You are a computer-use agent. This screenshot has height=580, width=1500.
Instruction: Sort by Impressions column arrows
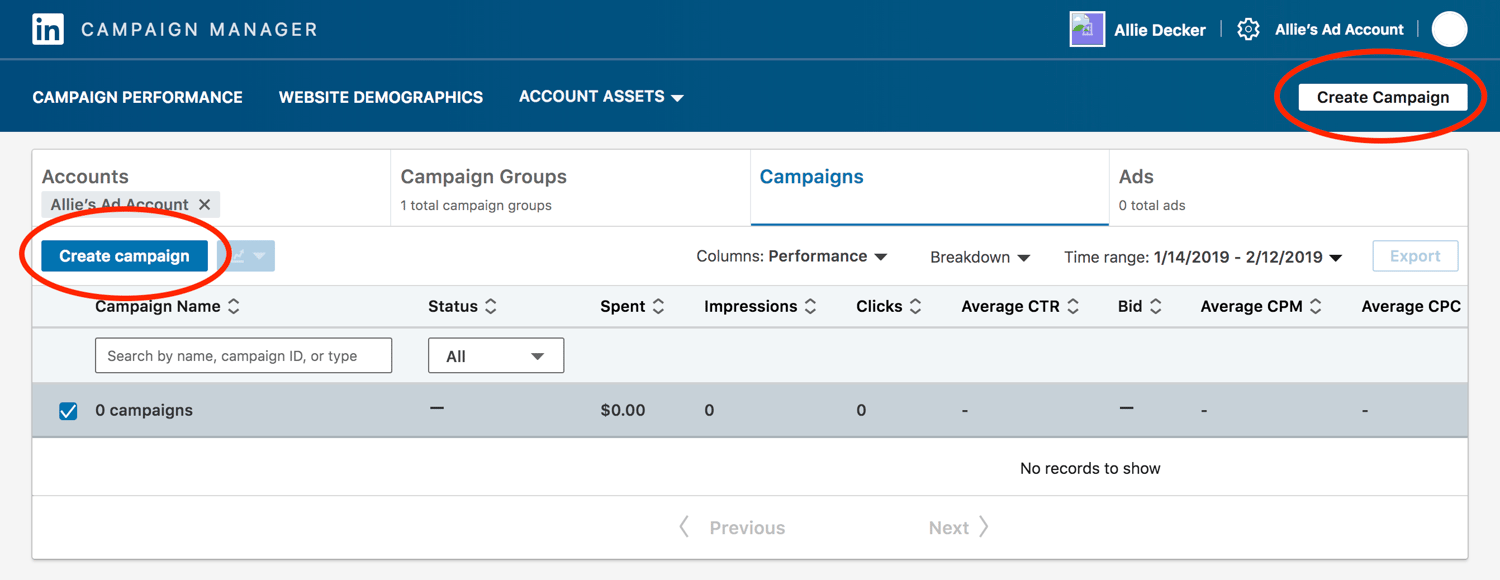(x=810, y=307)
